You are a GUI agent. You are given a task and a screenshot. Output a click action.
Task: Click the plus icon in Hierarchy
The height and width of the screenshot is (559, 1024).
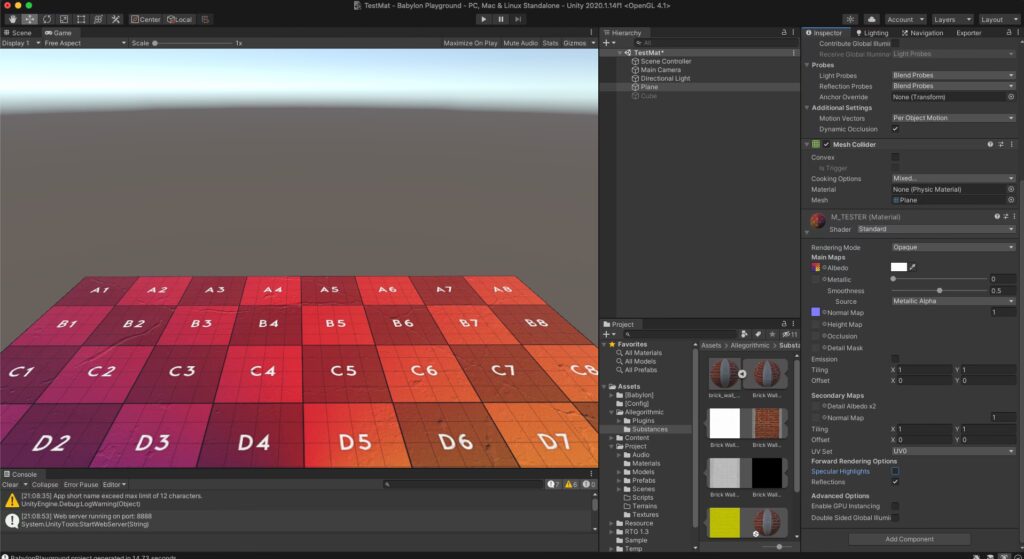tap(606, 43)
